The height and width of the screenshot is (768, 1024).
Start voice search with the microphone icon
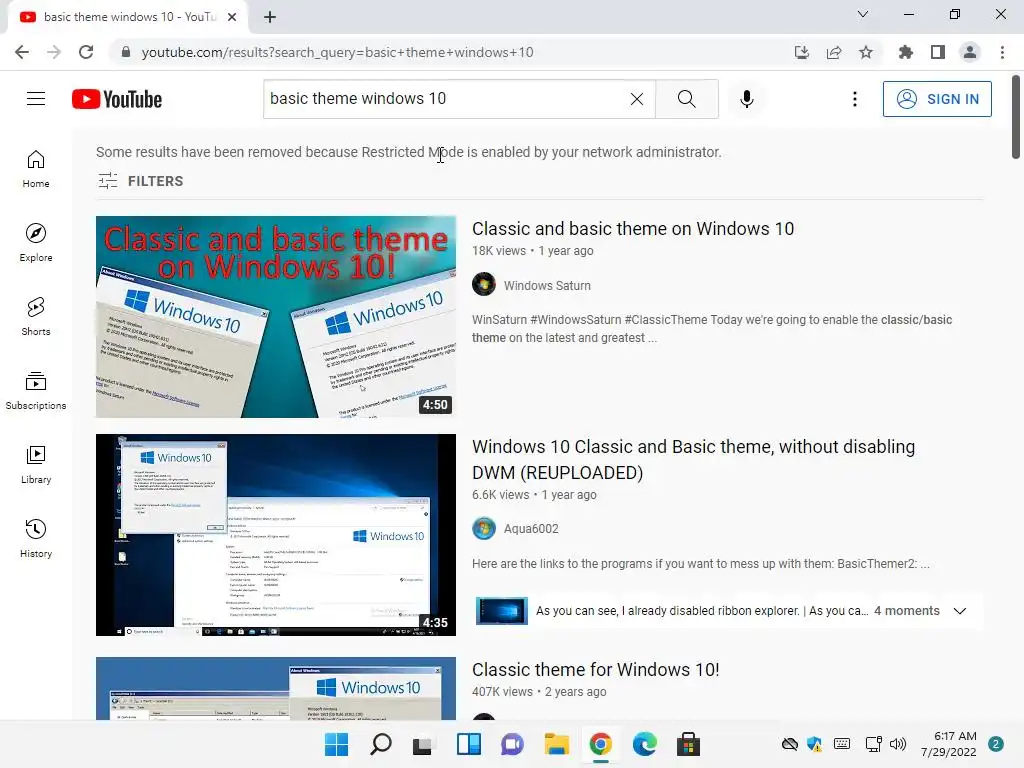click(746, 99)
